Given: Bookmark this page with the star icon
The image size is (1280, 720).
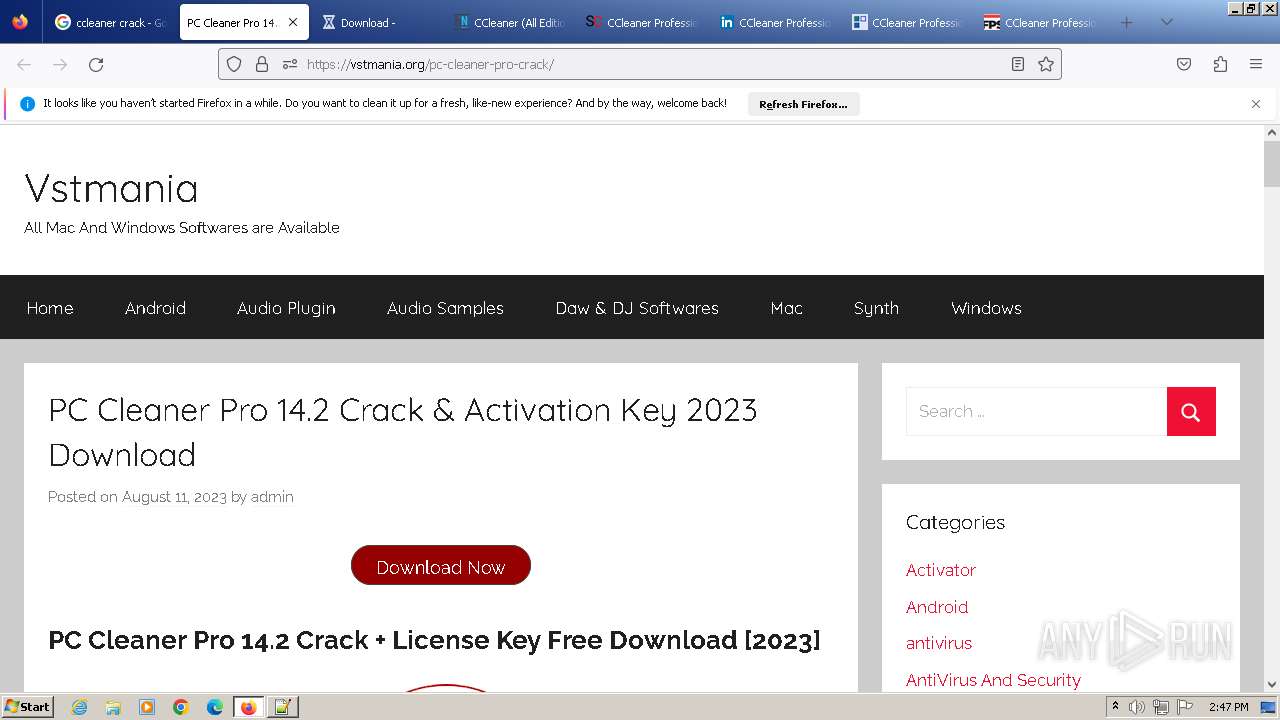Looking at the screenshot, I should pyautogui.click(x=1046, y=64).
